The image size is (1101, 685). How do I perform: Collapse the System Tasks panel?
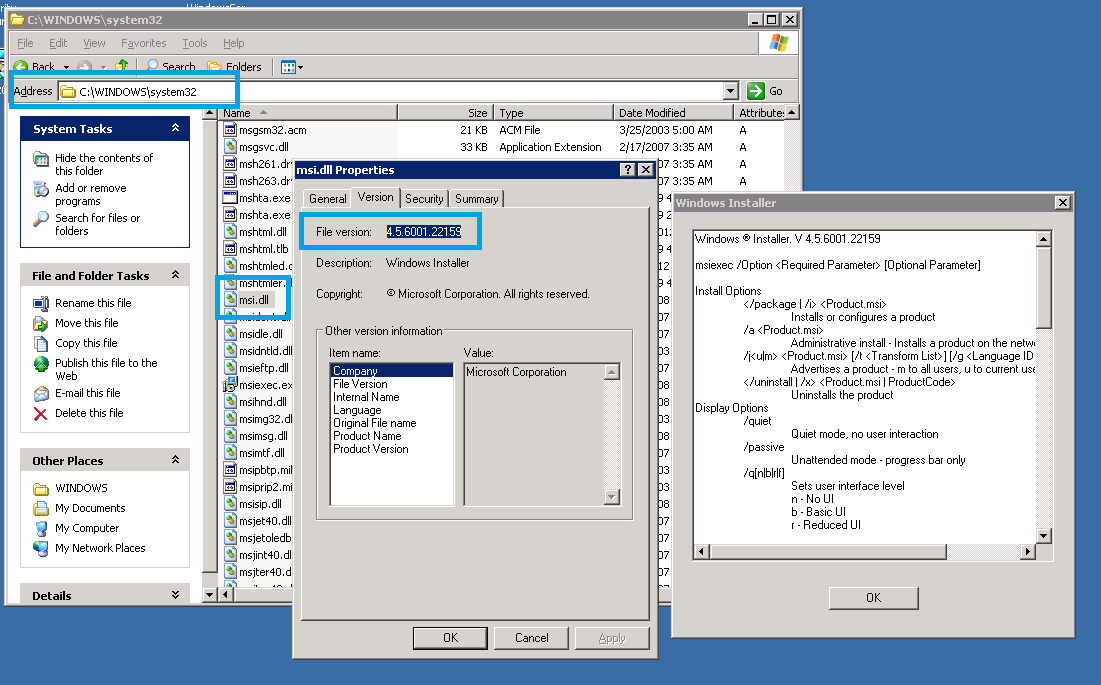(175, 128)
